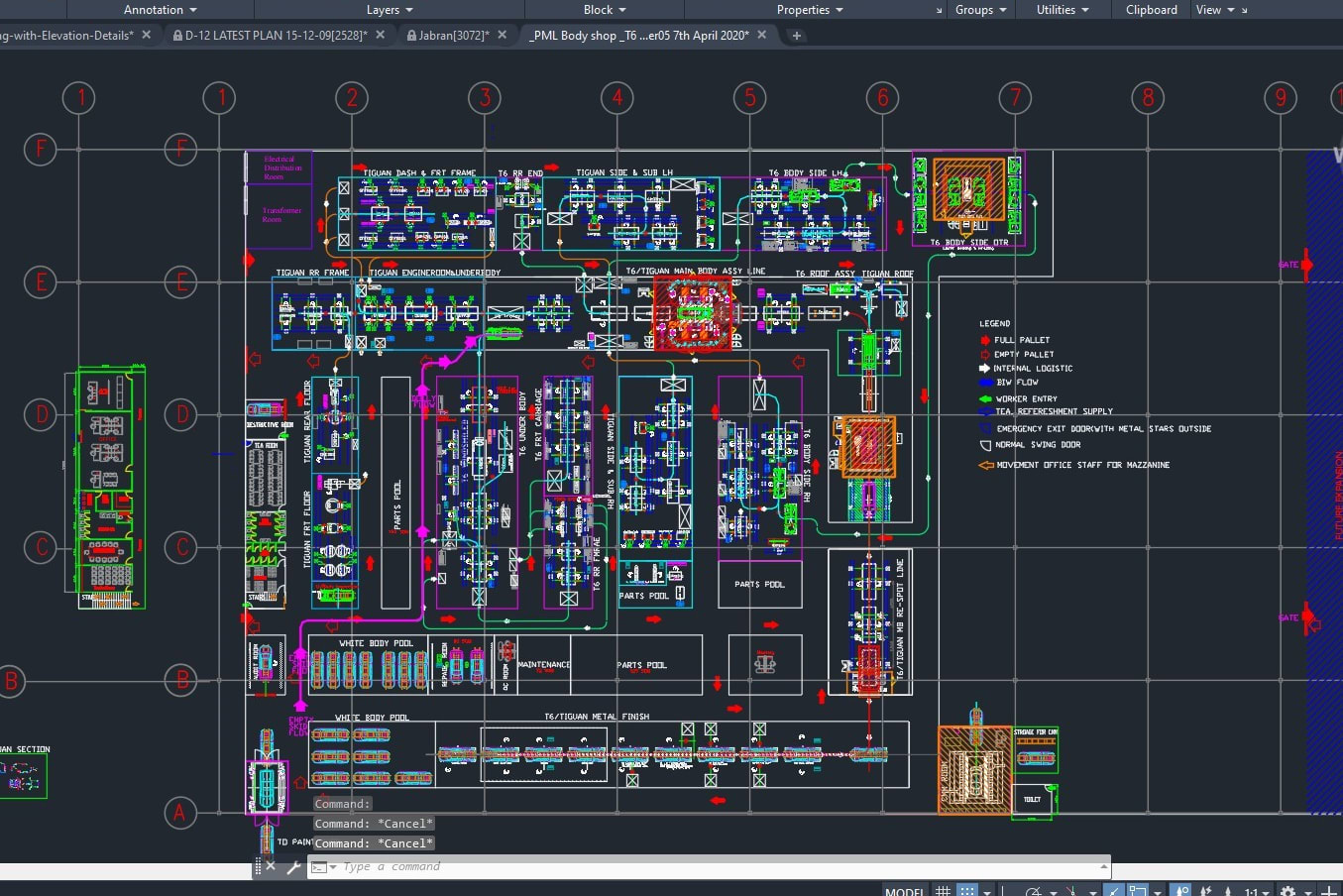Open the 1:1 annotation scale dropdown
The width and height of the screenshot is (1343, 896).
pyautogui.click(x=1257, y=892)
